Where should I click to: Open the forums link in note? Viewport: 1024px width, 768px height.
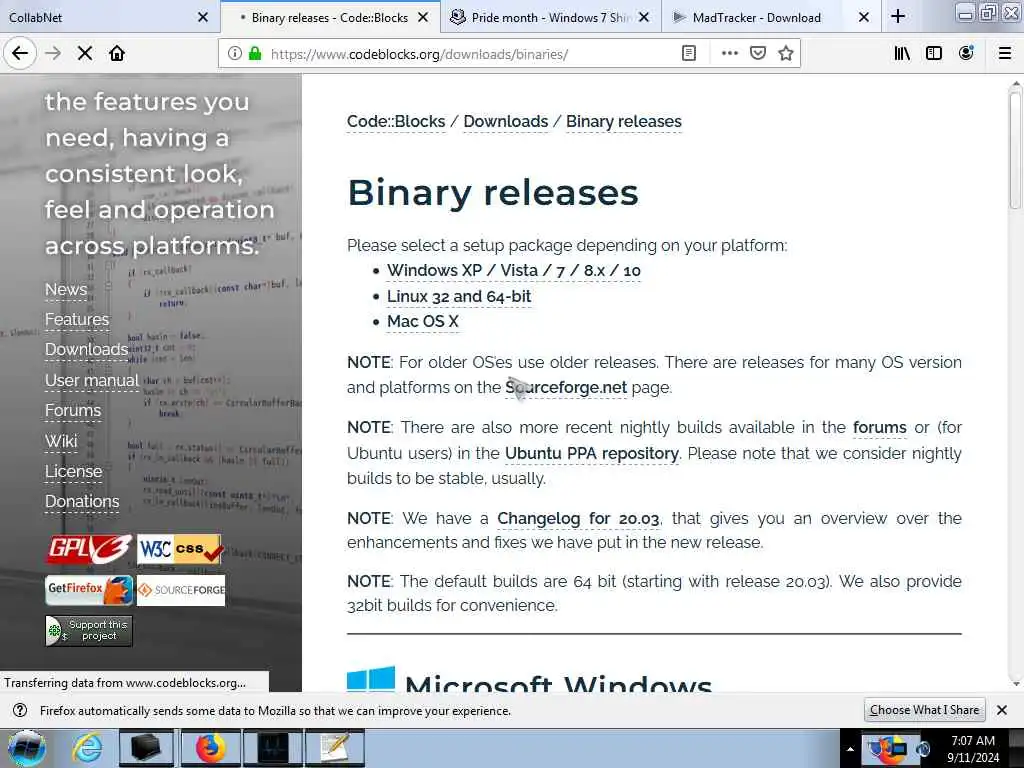[x=880, y=428]
